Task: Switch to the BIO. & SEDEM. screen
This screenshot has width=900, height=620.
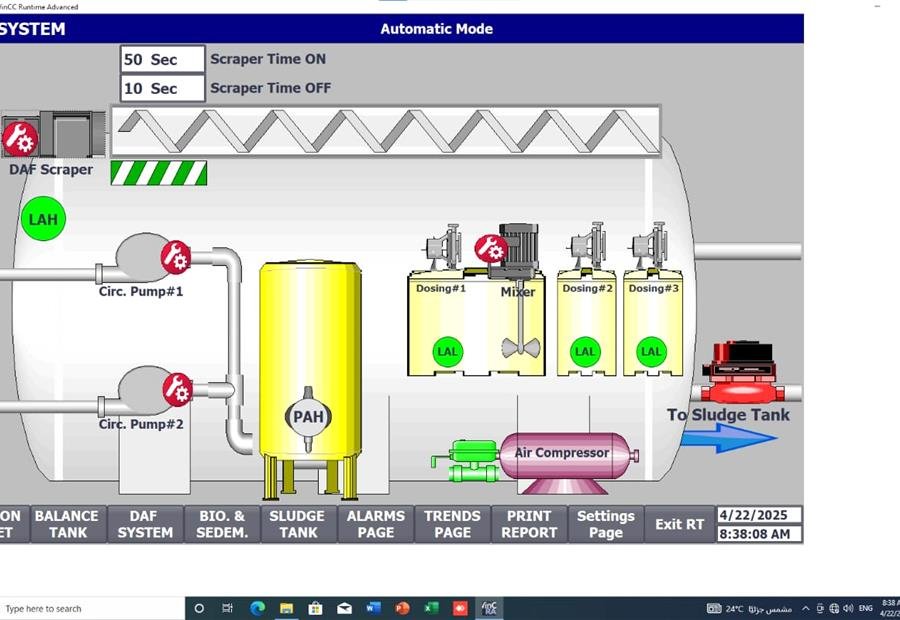Action: pos(222,524)
